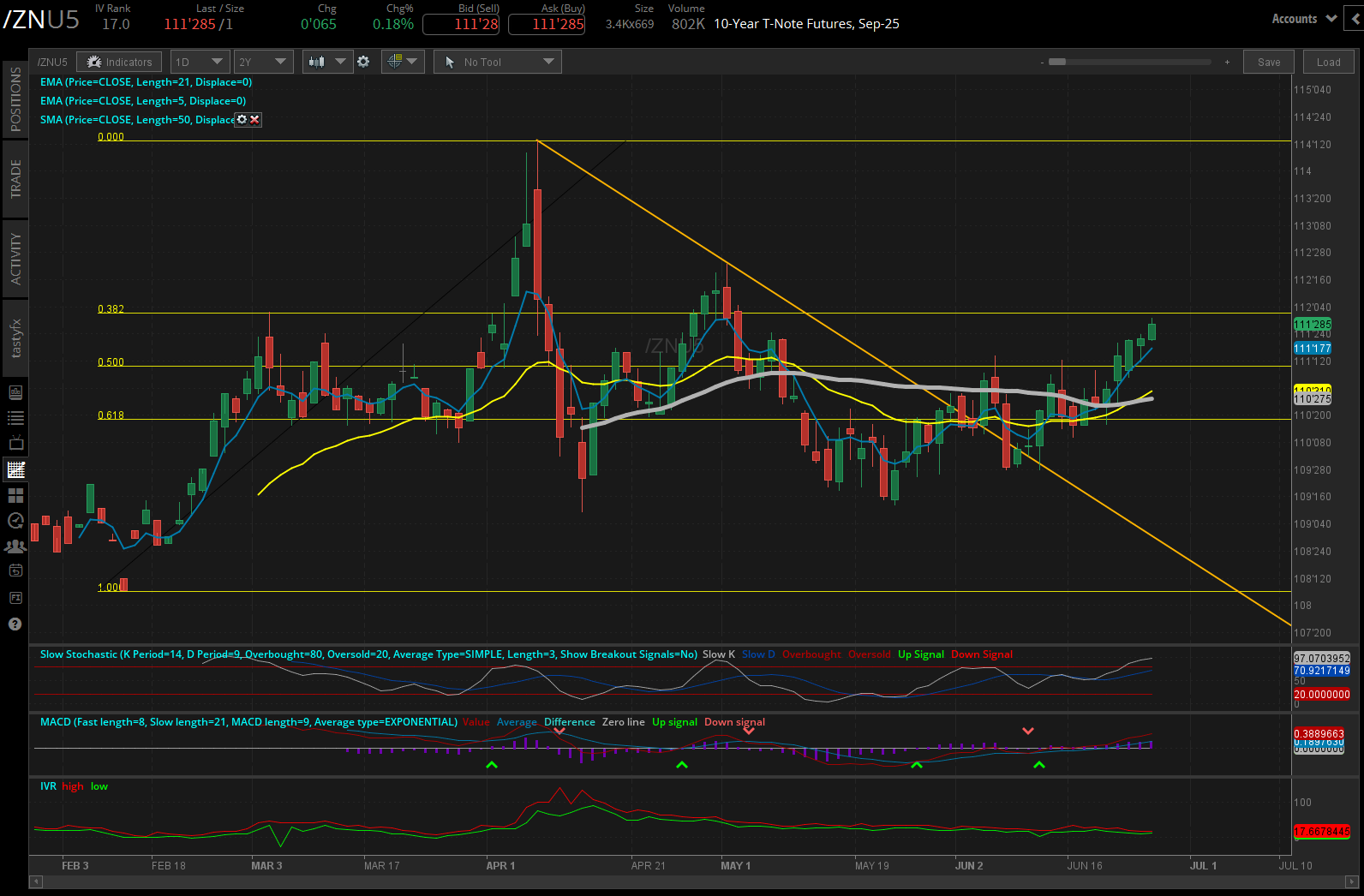Click the left arrow of bottom scrollbar
The image size is (1364, 896).
coord(36,881)
